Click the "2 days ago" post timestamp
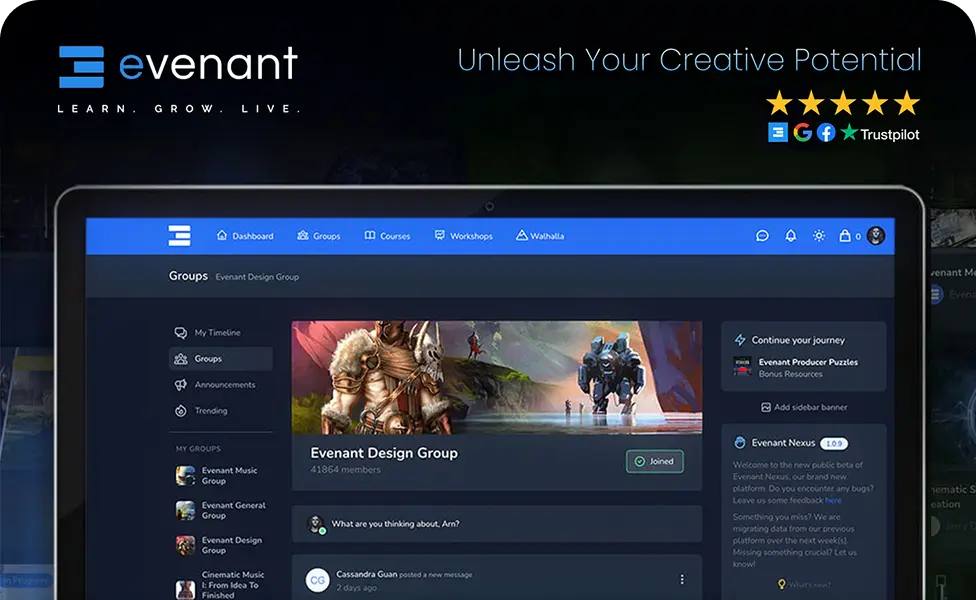This screenshot has height=600, width=976. coord(356,588)
